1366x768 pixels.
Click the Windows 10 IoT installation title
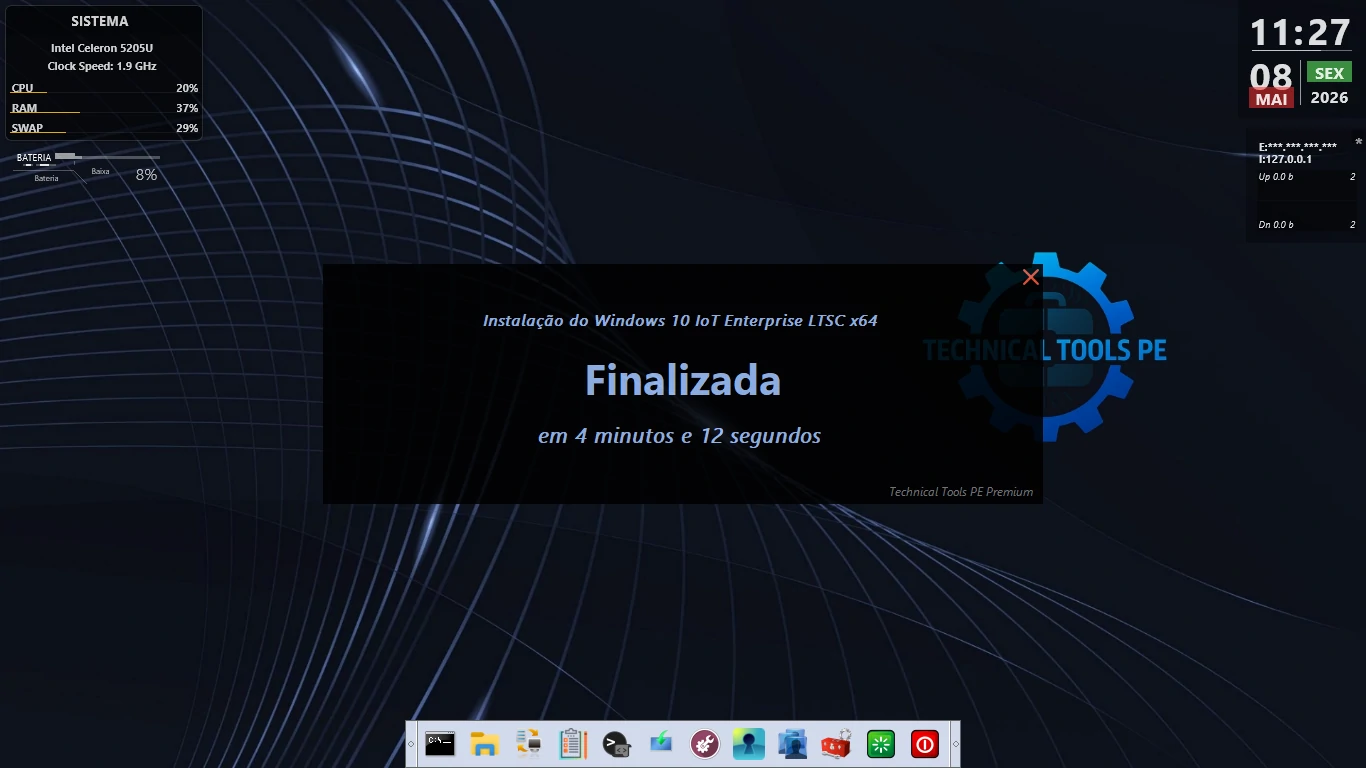(680, 321)
